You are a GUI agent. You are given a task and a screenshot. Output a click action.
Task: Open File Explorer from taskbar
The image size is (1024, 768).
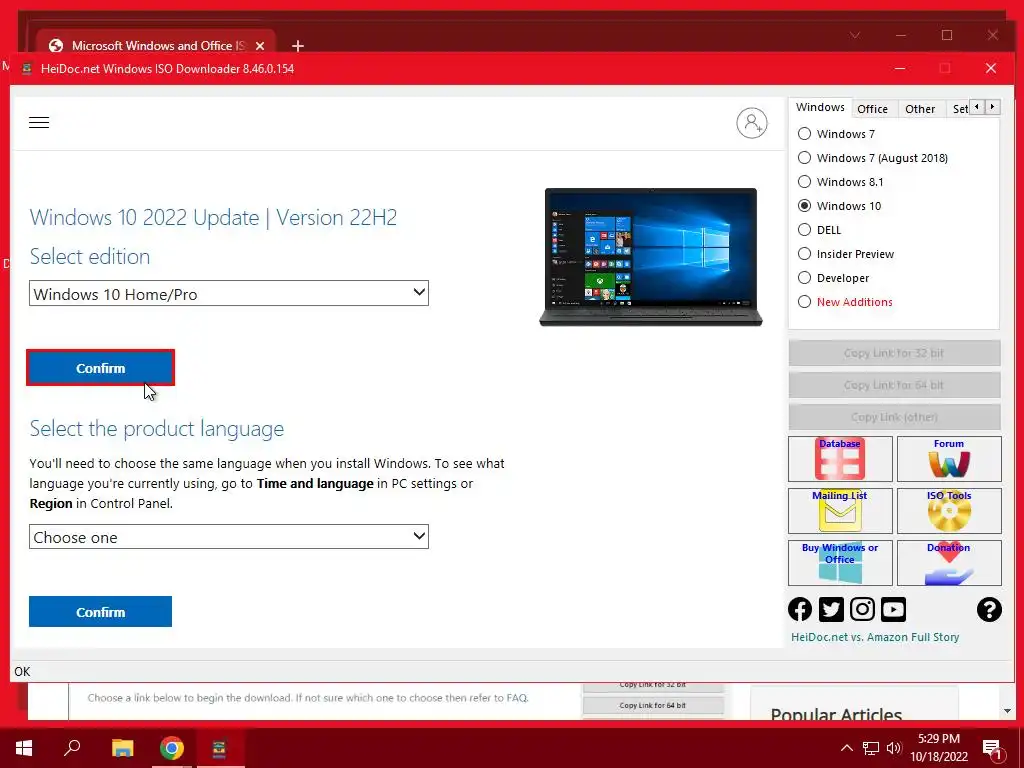[x=123, y=748]
